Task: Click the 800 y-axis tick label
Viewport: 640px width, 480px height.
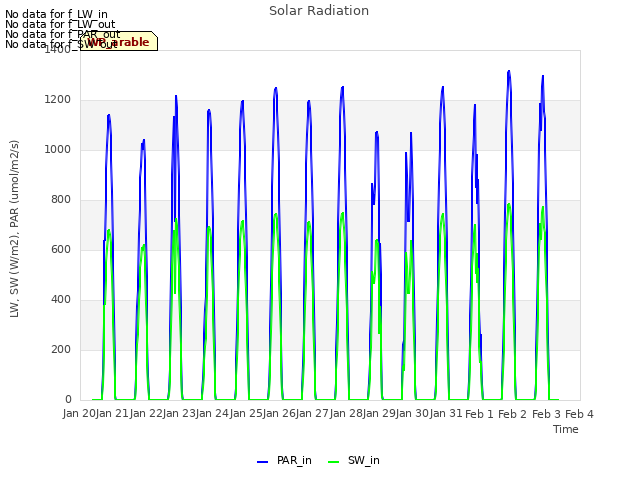Action: (x=61, y=200)
